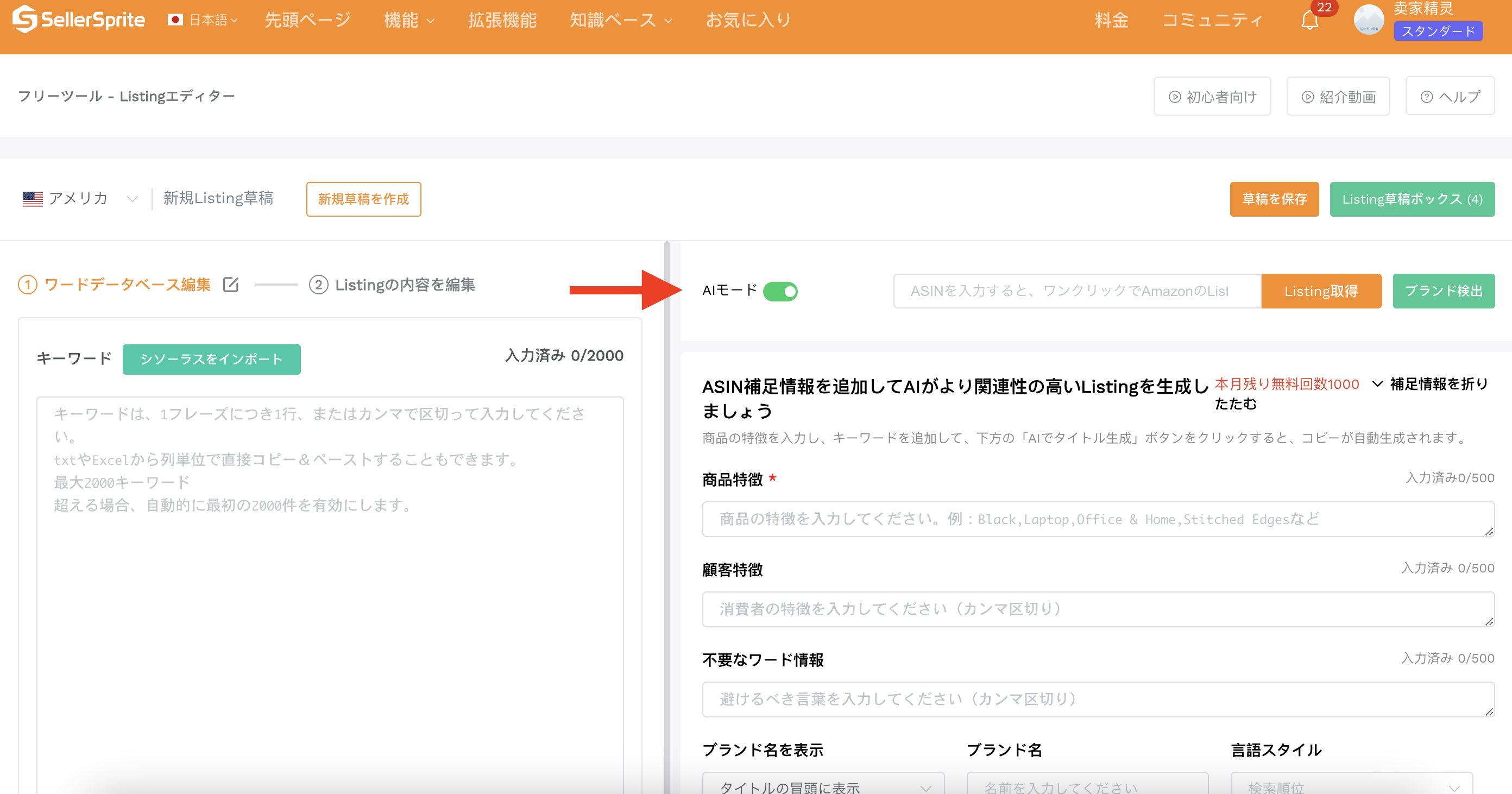Focus the ブランド名 input field

(x=1088, y=785)
